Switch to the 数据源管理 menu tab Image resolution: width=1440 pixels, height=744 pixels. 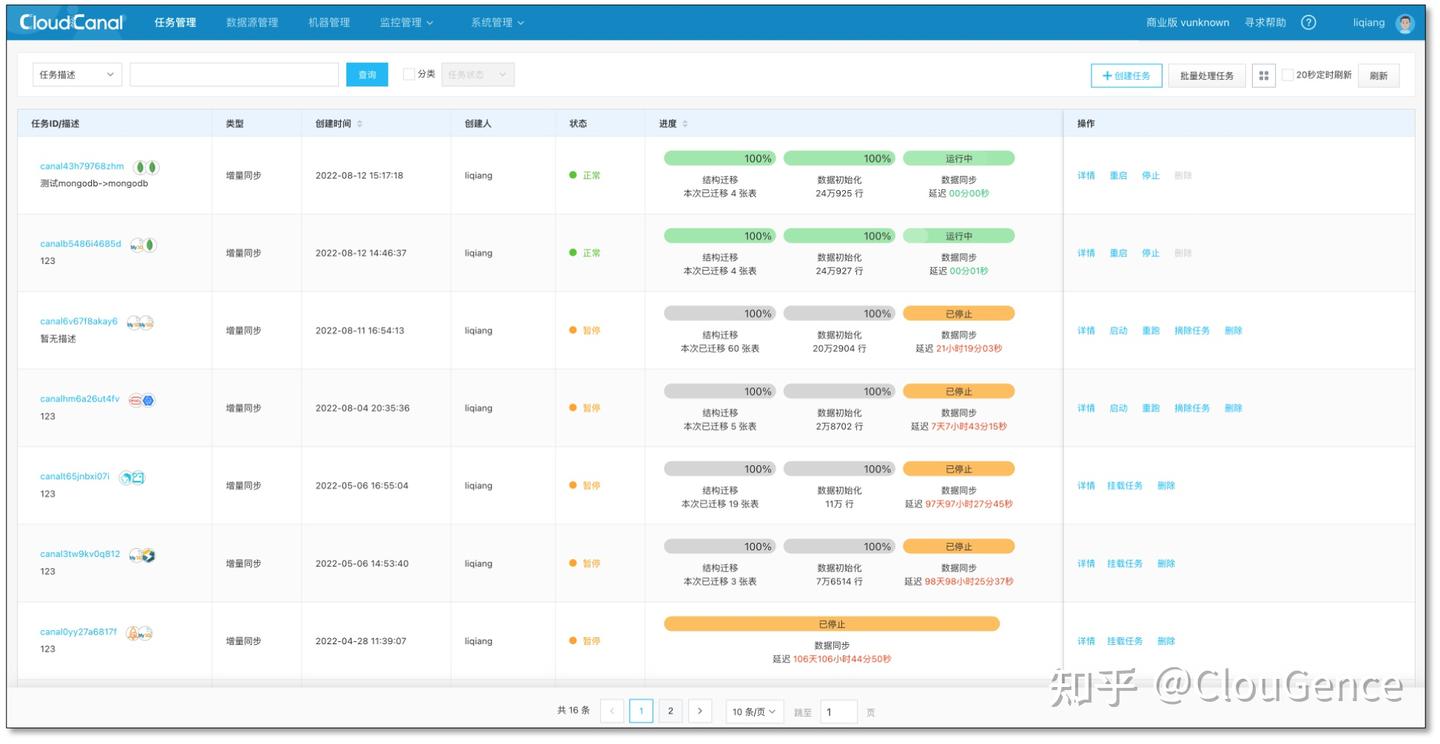click(255, 22)
